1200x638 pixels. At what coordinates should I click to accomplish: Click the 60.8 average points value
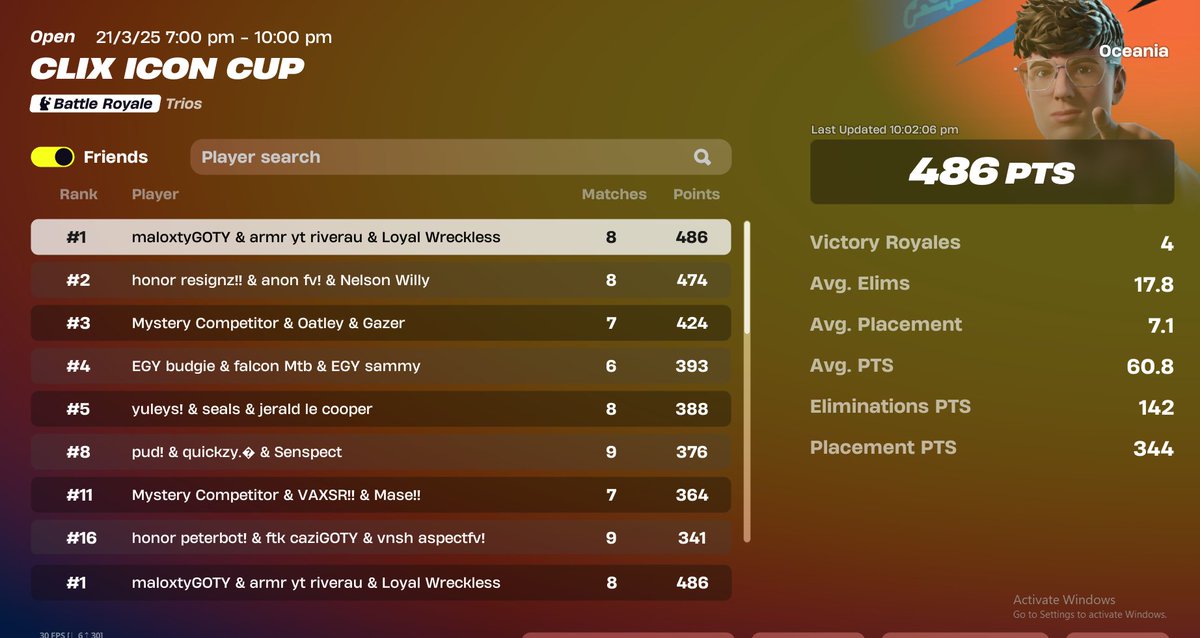1150,366
